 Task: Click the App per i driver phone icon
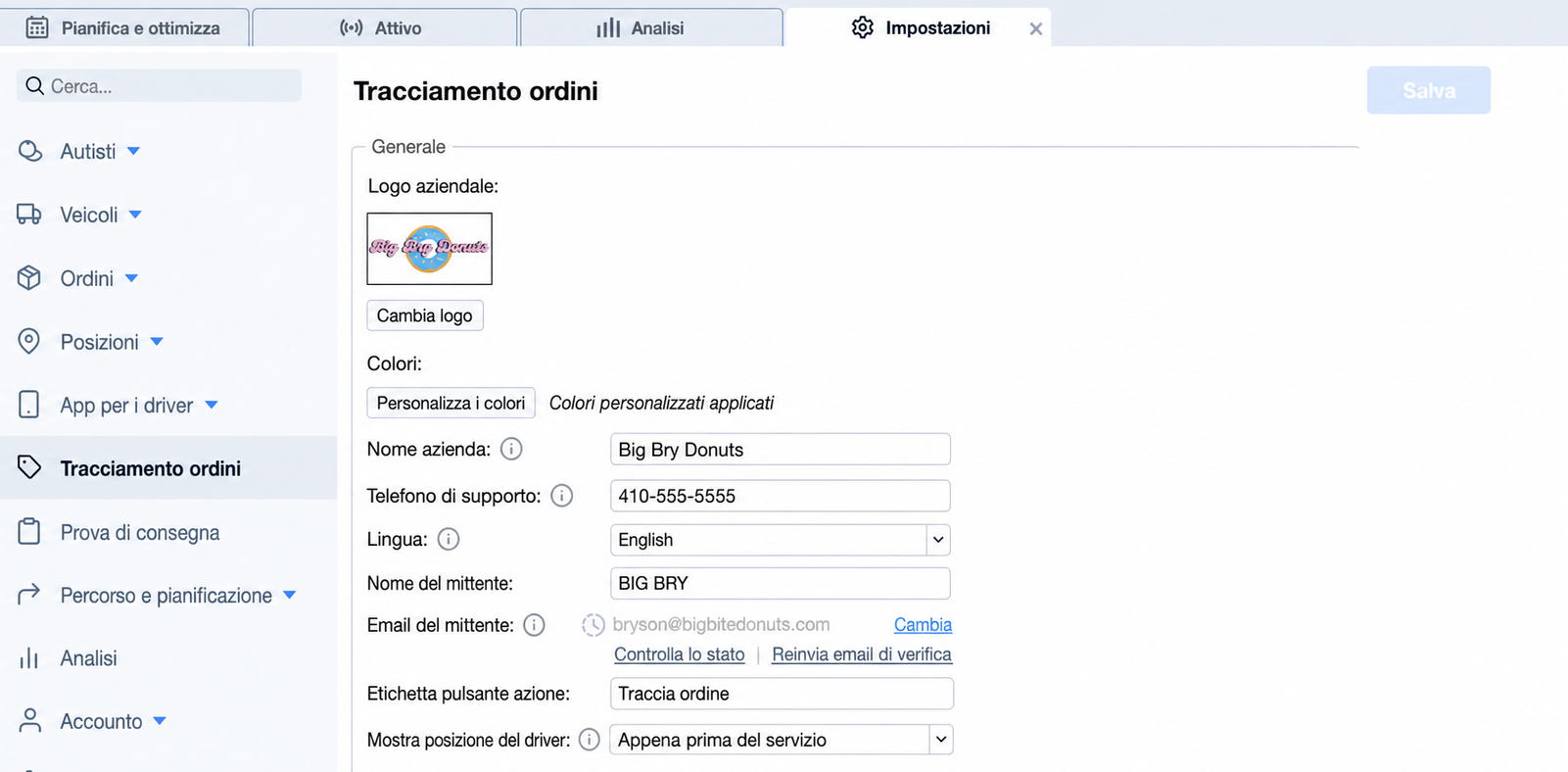[29, 405]
